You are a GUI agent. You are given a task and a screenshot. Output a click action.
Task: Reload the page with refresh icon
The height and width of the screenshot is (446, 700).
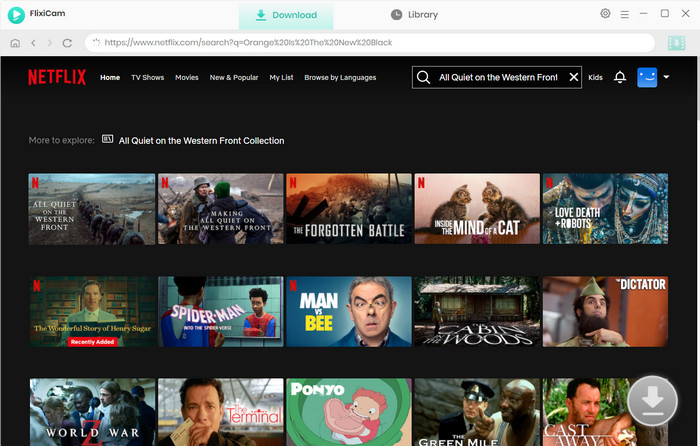[67, 43]
